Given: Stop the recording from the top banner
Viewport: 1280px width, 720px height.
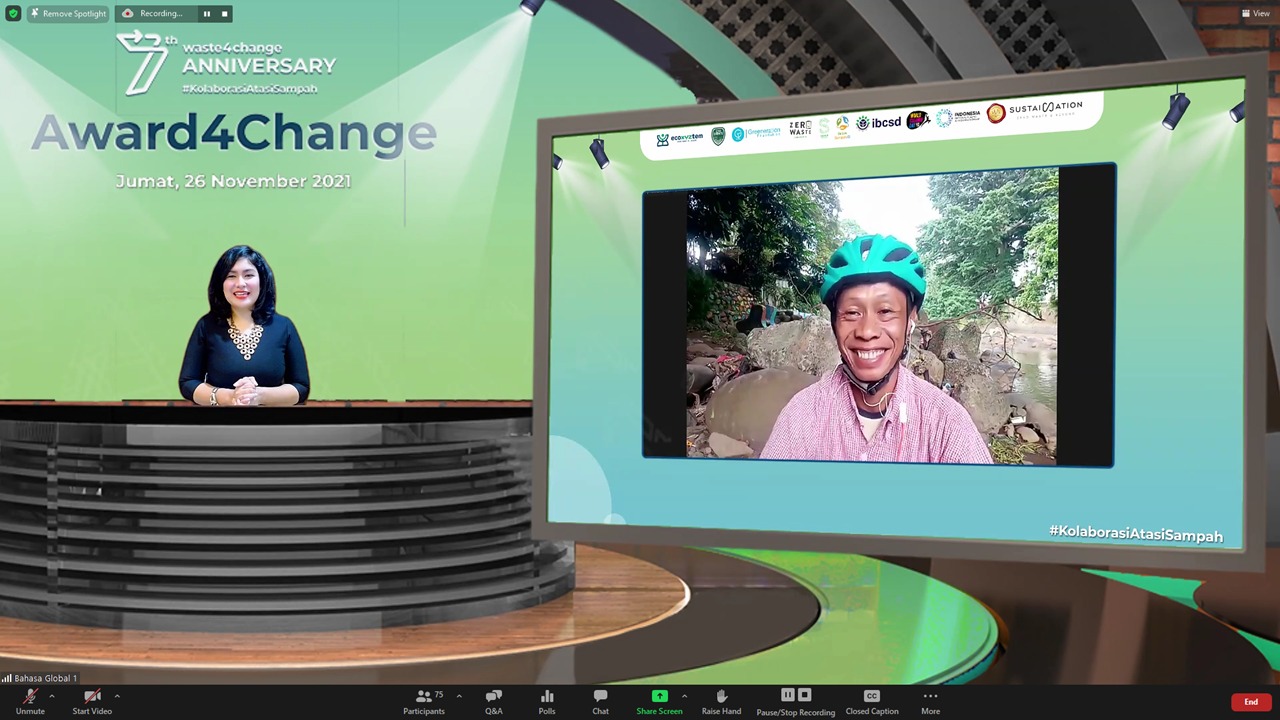Looking at the screenshot, I should click(x=223, y=13).
